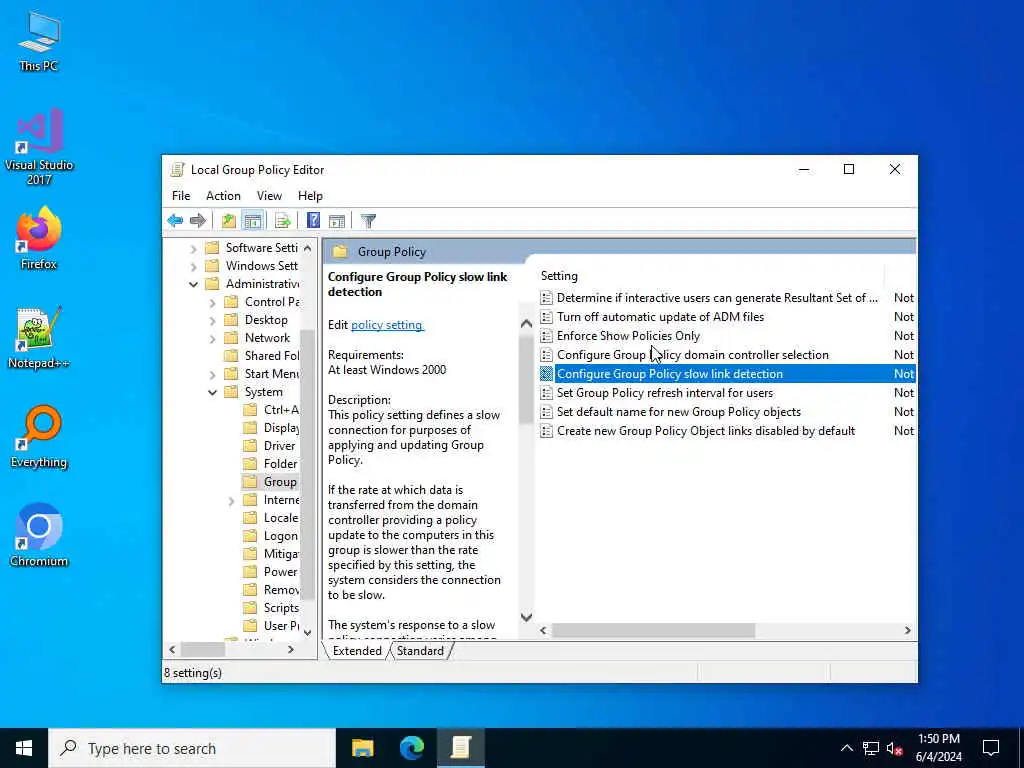Expand the Network tree node
1024x768 pixels.
click(212, 338)
